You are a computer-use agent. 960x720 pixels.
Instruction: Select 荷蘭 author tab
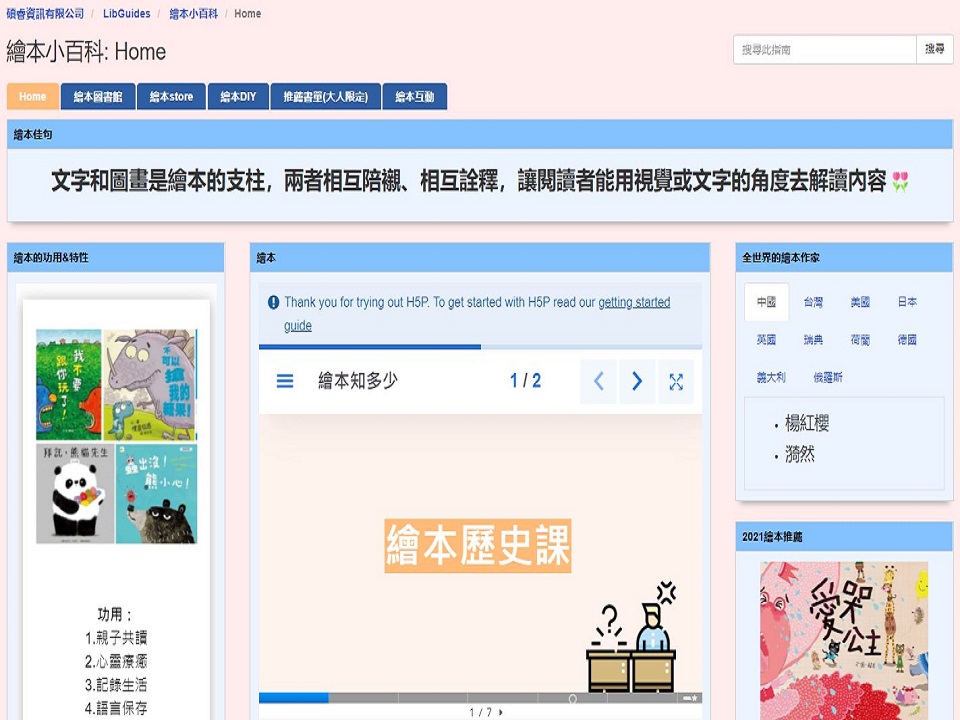coord(860,340)
